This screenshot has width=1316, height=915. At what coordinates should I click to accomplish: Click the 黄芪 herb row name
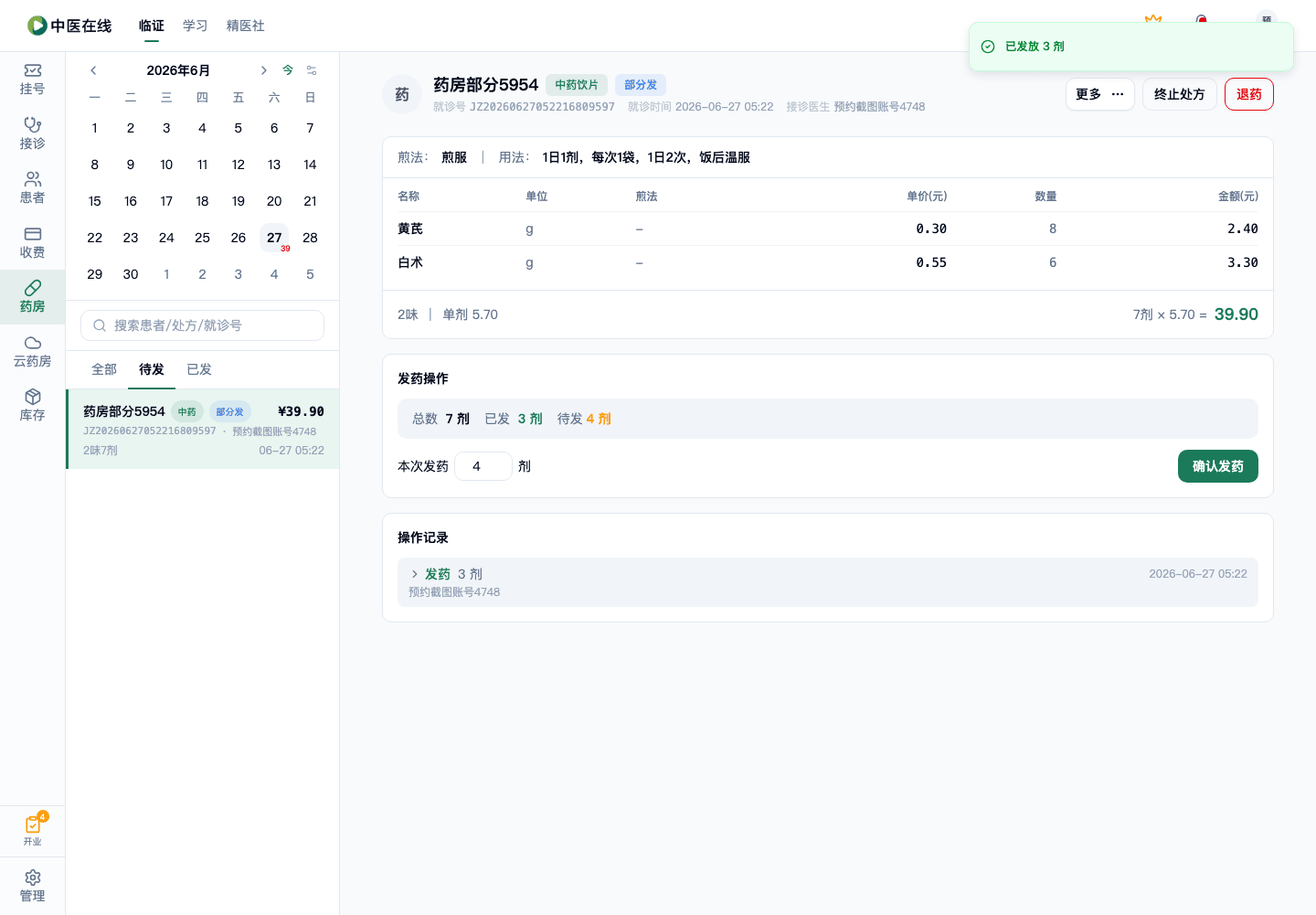tap(410, 229)
